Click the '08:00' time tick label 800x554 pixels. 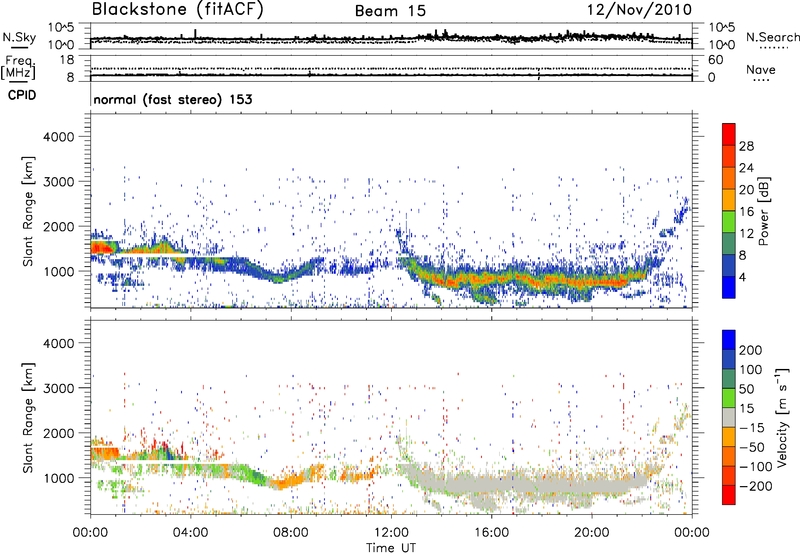click(290, 533)
